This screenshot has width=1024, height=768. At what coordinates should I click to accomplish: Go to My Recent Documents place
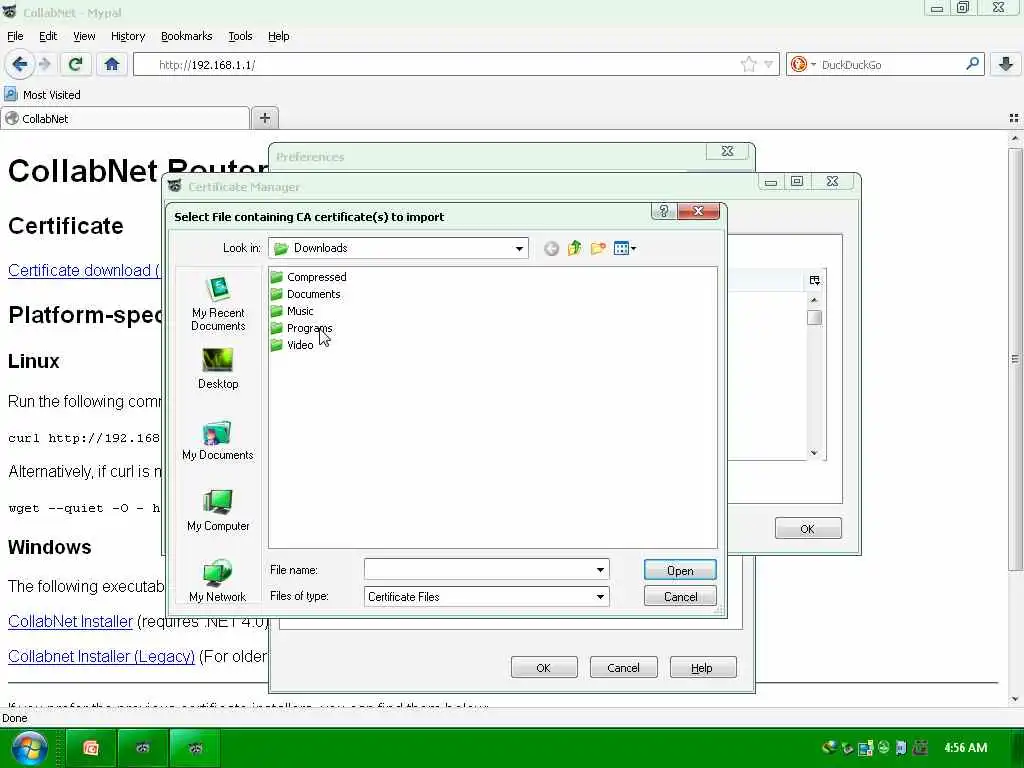(218, 303)
